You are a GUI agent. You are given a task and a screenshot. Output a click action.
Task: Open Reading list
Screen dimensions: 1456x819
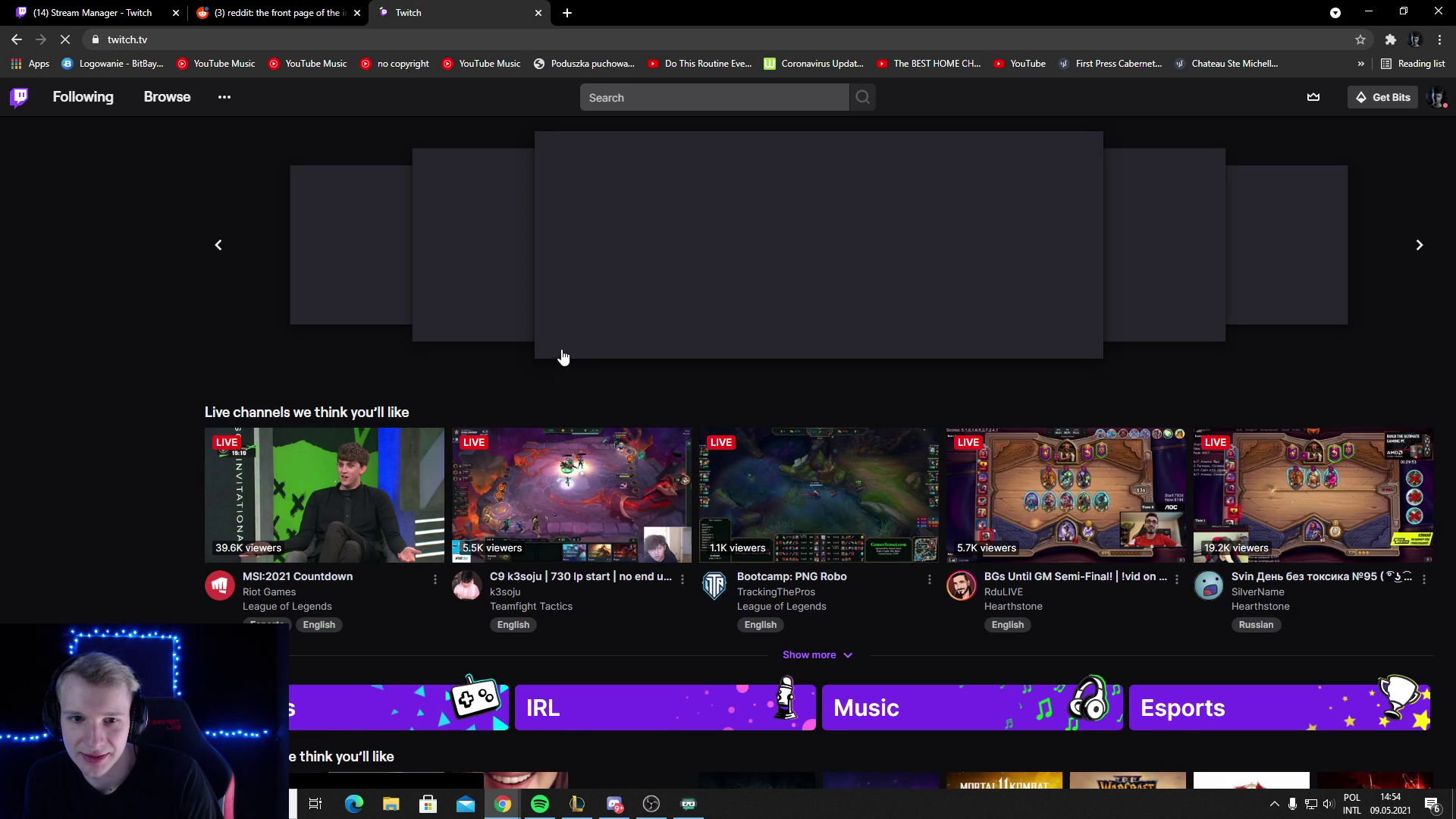pos(1413,64)
